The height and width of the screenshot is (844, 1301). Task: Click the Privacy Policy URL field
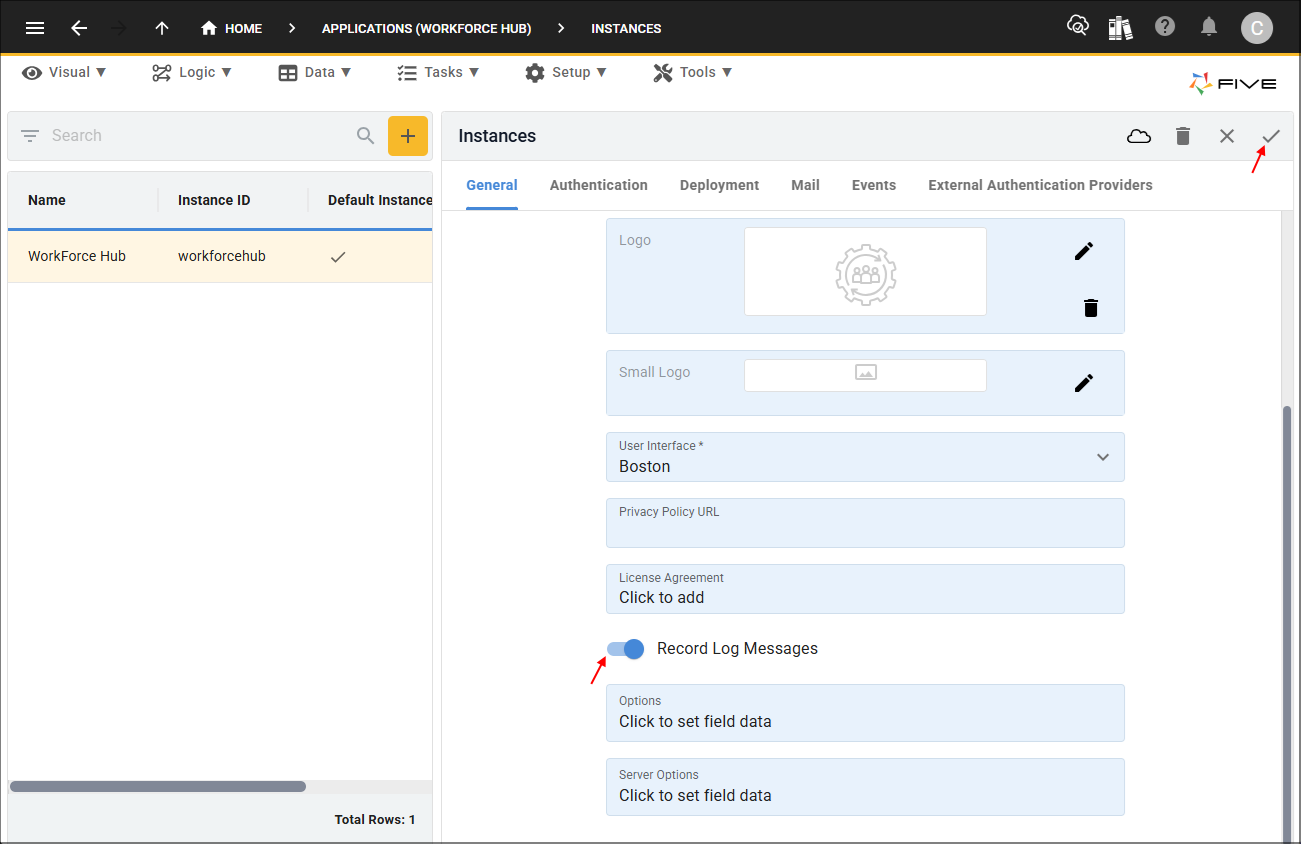[865, 523]
